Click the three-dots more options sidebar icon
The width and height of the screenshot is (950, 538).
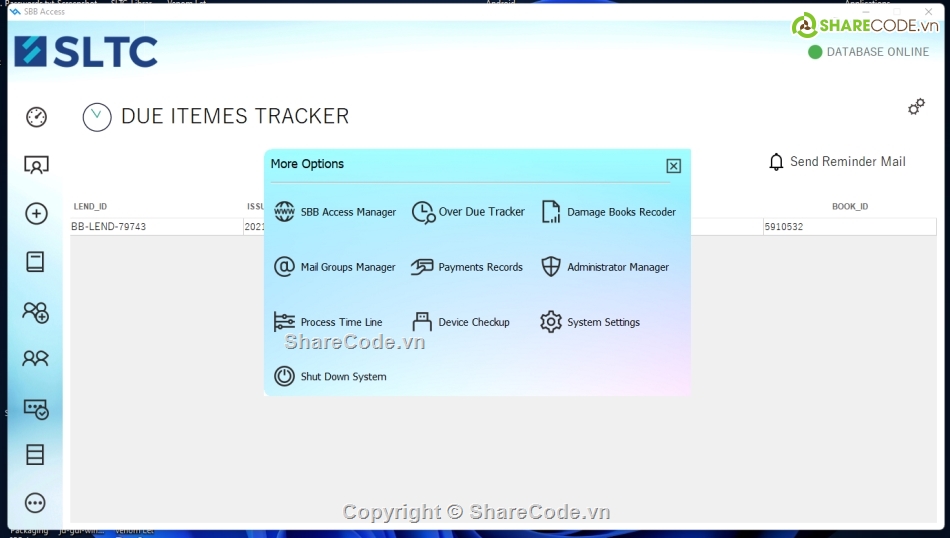36,503
